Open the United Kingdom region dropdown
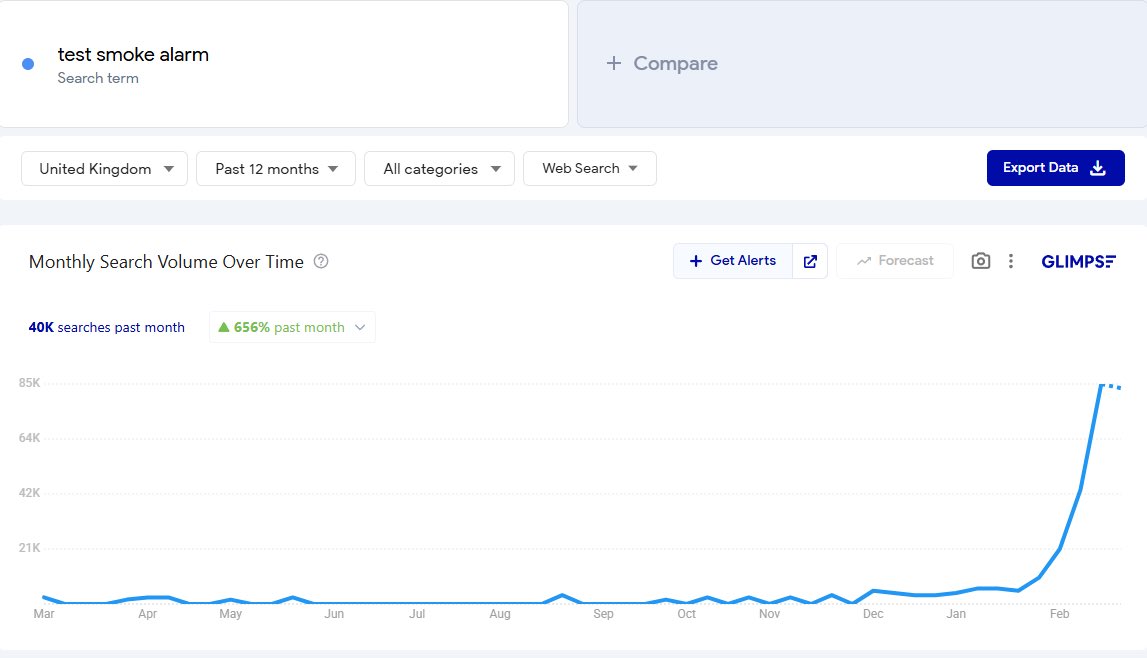Screen dimensions: 1147x658 coord(105,169)
